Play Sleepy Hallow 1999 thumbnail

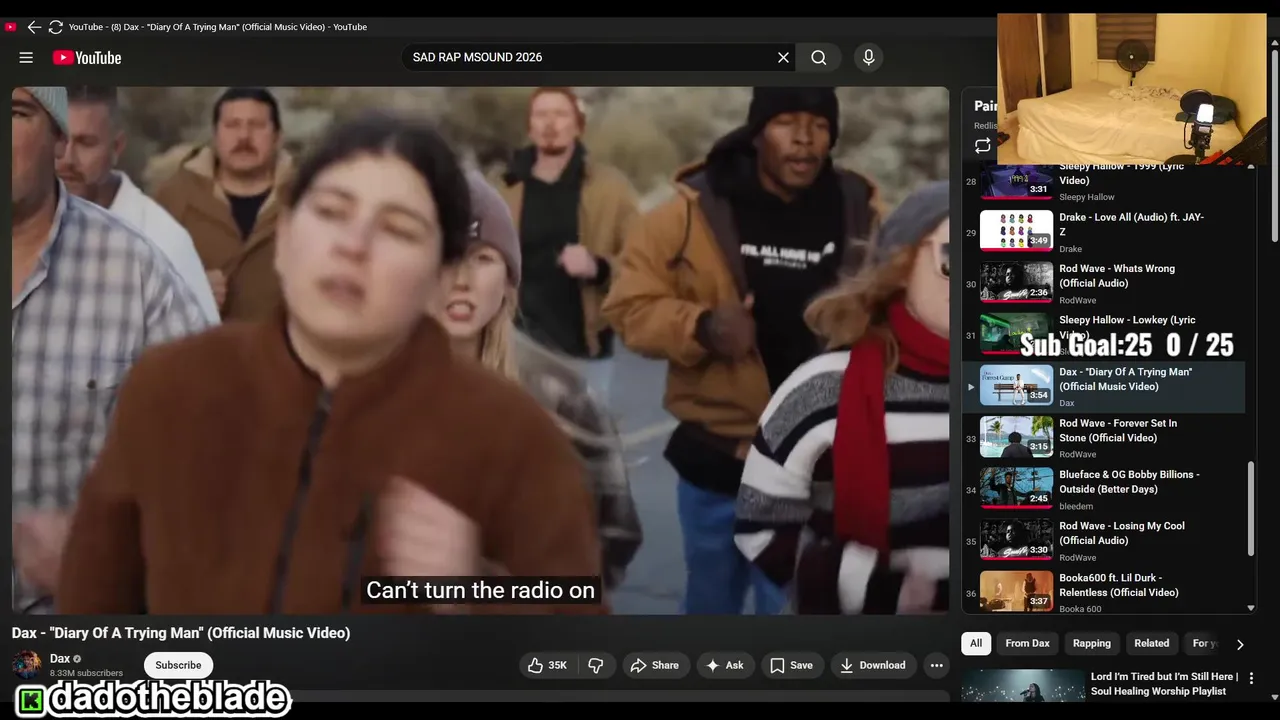[x=1016, y=181]
